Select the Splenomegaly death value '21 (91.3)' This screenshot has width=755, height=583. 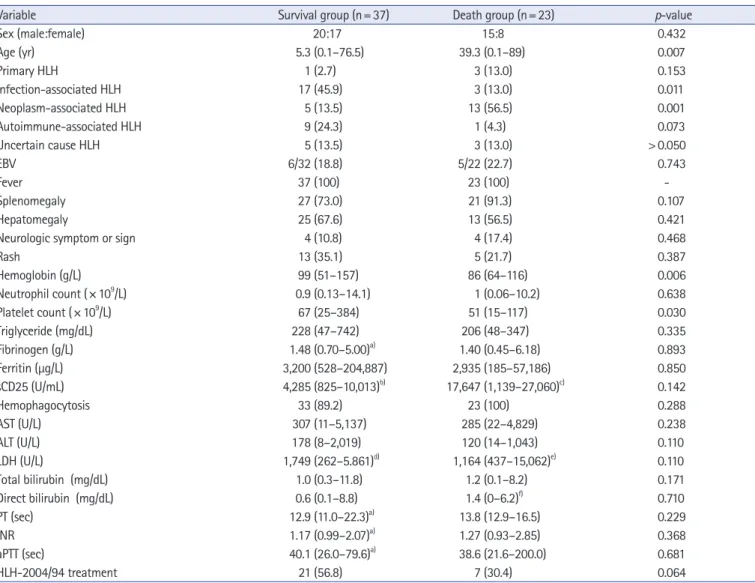point(490,201)
